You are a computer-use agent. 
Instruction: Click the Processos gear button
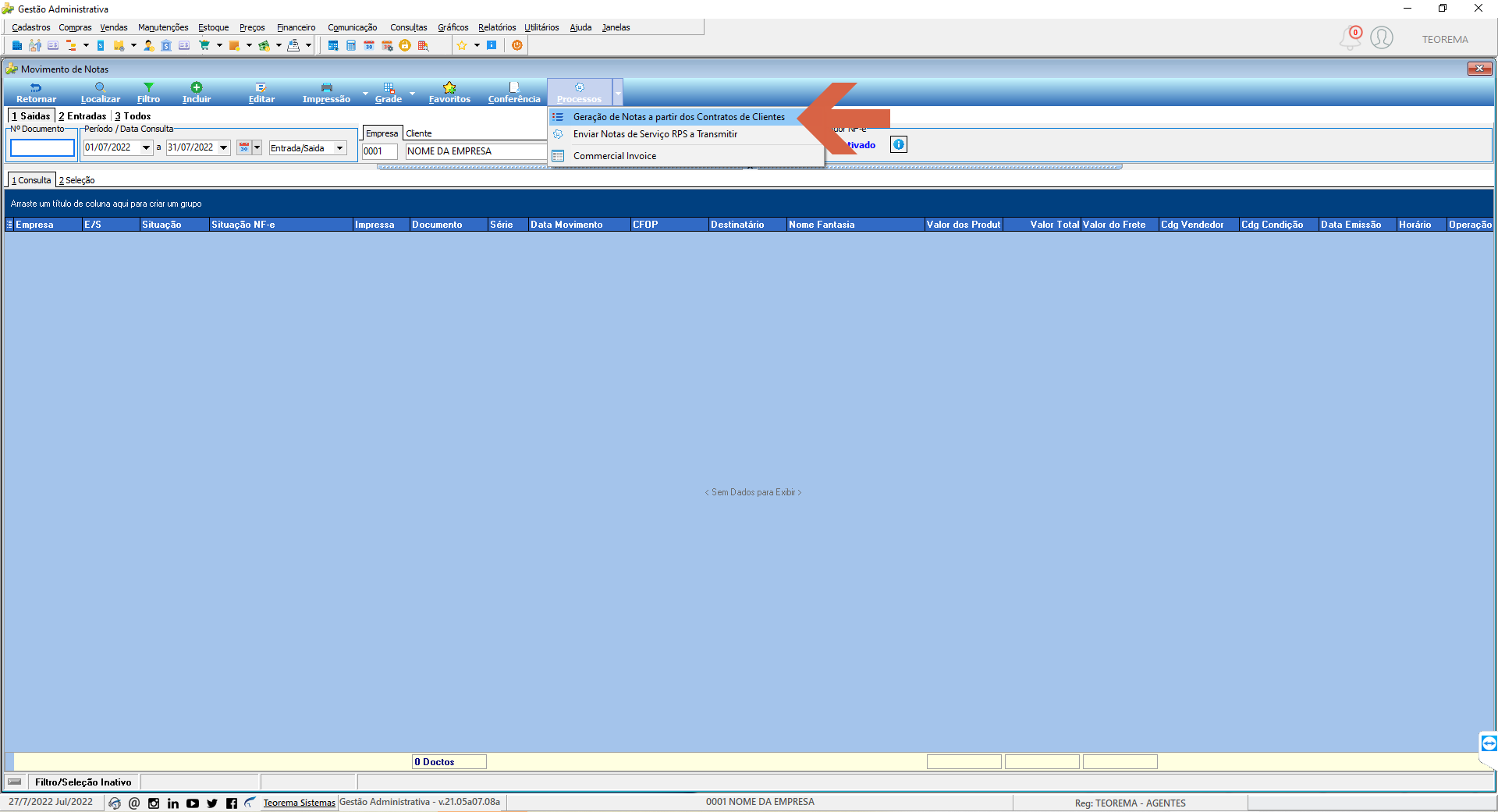coord(579,93)
